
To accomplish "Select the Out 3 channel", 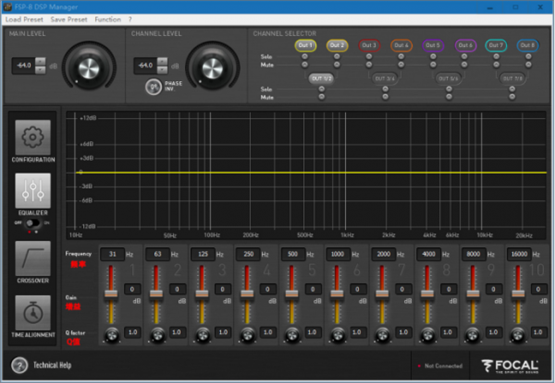I will tap(369, 45).
